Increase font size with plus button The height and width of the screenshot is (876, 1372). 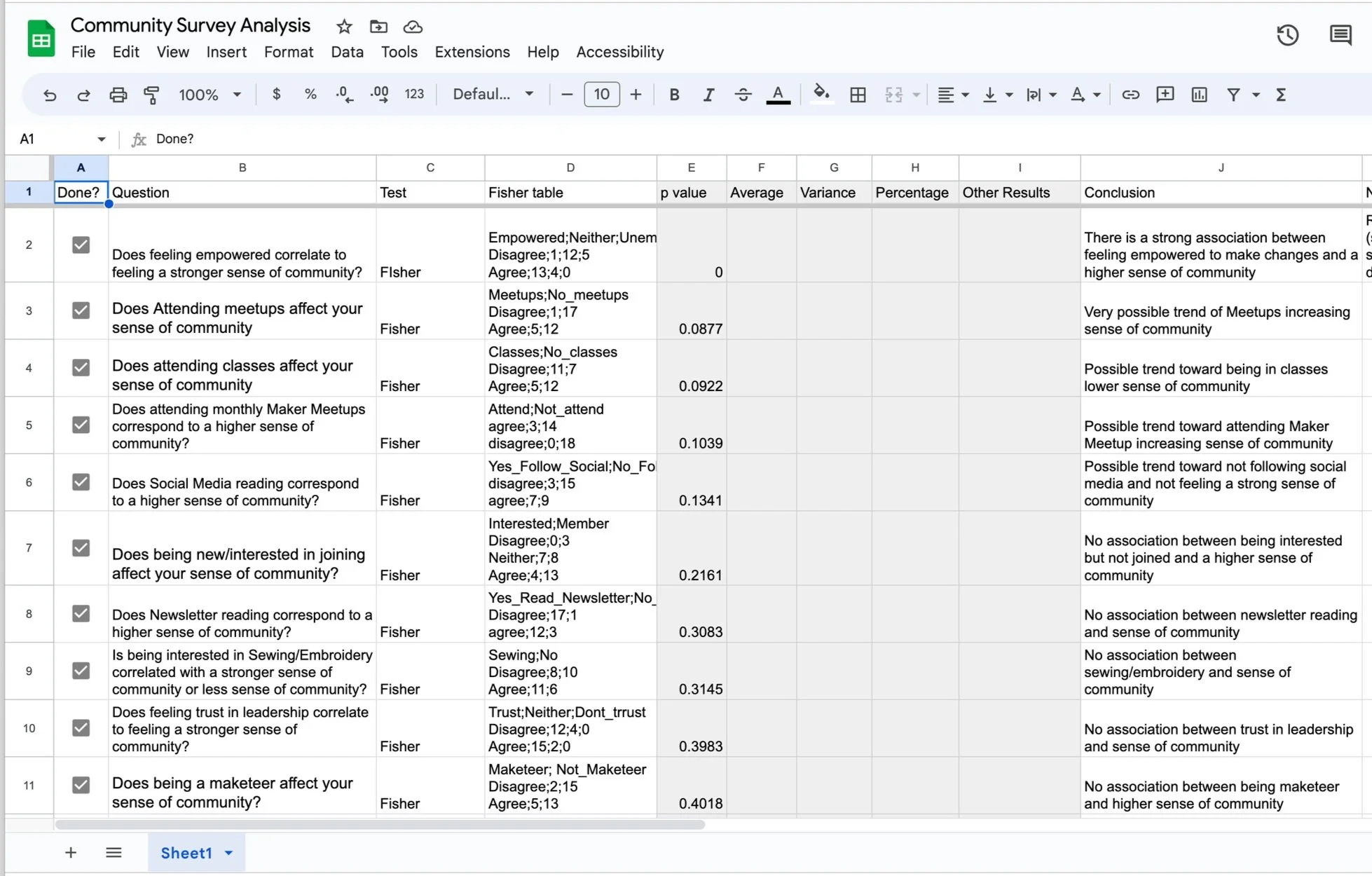(636, 95)
